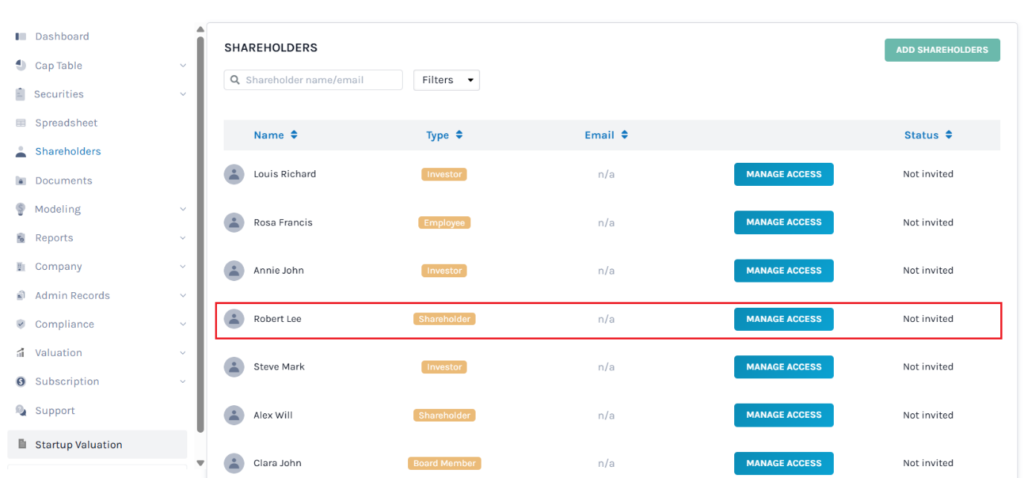The height and width of the screenshot is (478, 1024).
Task: Click the Subscription dollar icon
Action: click(x=21, y=382)
